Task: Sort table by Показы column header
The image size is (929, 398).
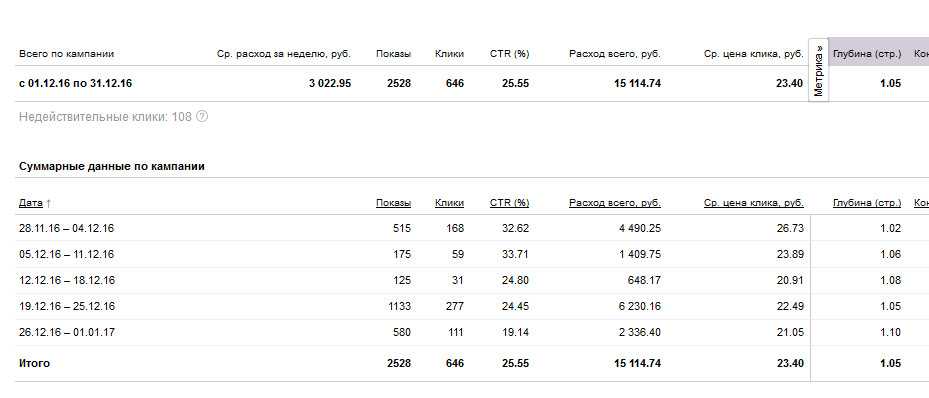Action: point(393,203)
